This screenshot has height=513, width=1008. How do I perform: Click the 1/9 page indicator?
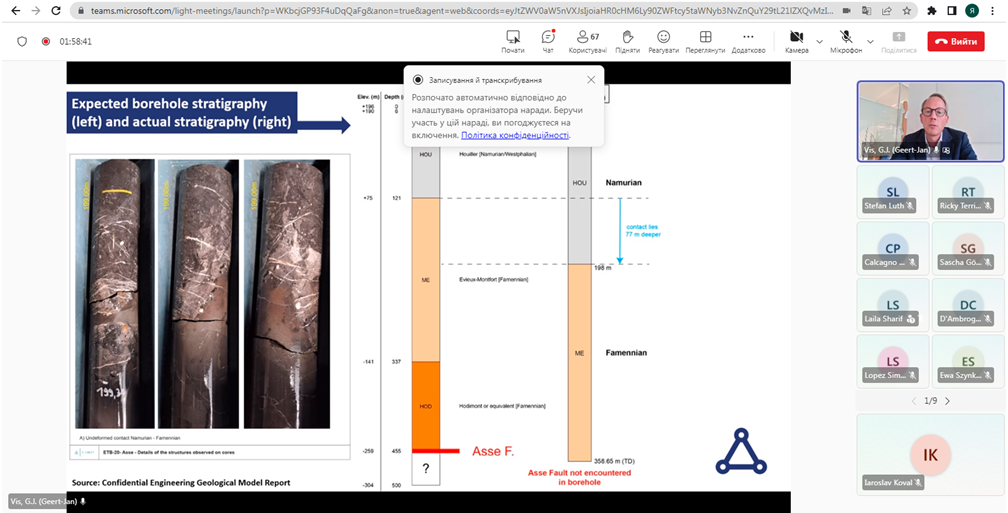pos(930,401)
